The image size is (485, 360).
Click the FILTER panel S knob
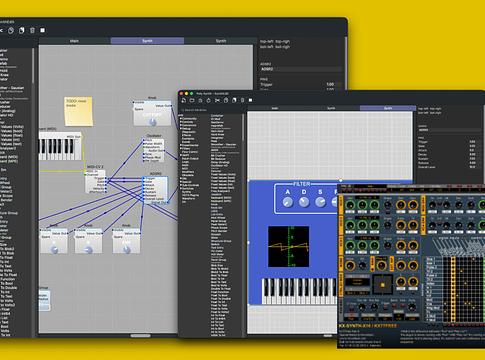pyautogui.click(x=320, y=202)
